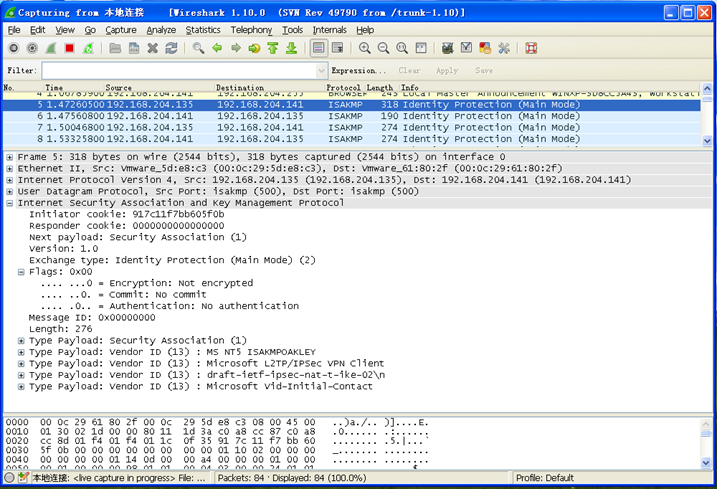Jump to first packet using toolbar arrow

273,48
